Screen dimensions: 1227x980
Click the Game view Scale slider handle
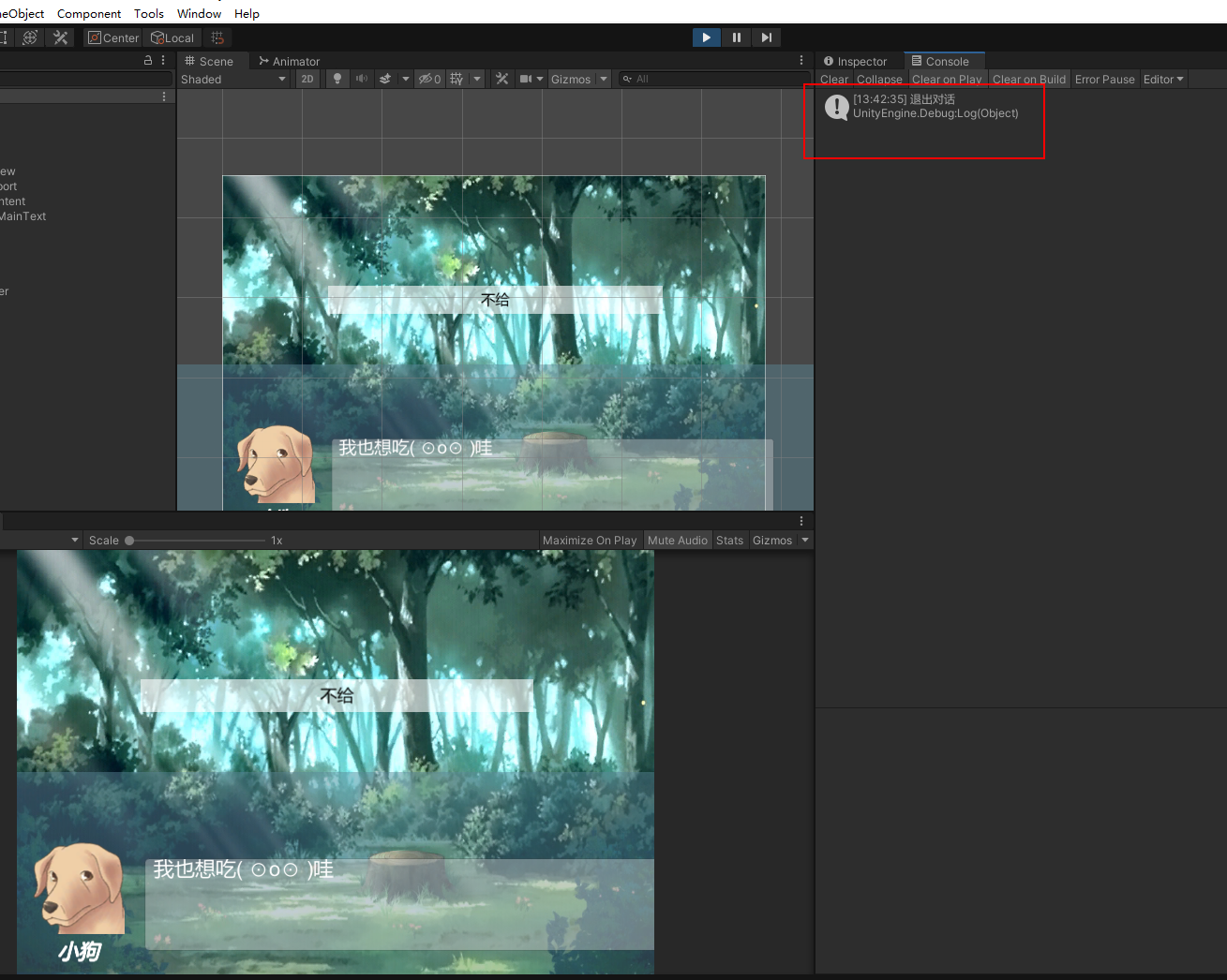(129, 541)
